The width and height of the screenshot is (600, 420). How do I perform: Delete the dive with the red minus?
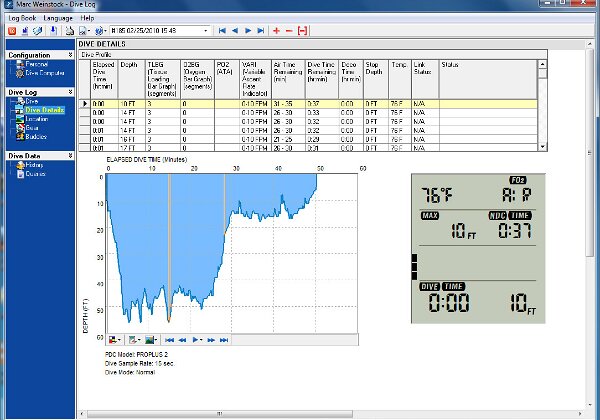(x=288, y=31)
